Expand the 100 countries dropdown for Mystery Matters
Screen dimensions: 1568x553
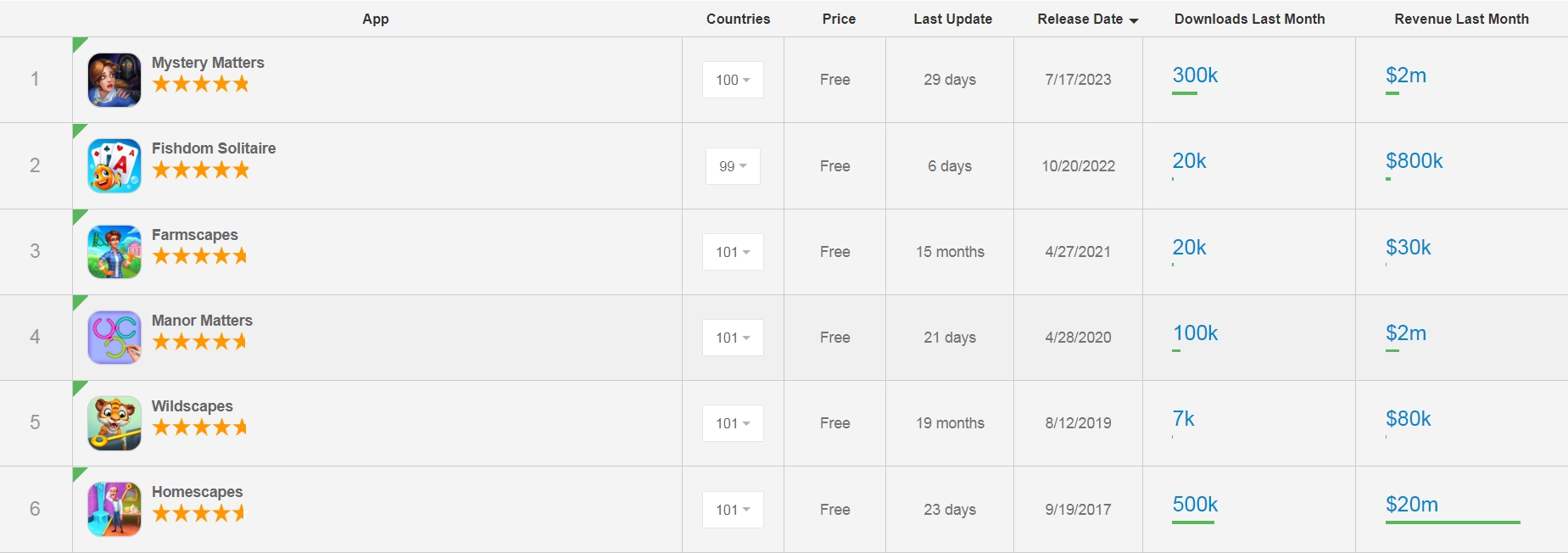point(733,80)
